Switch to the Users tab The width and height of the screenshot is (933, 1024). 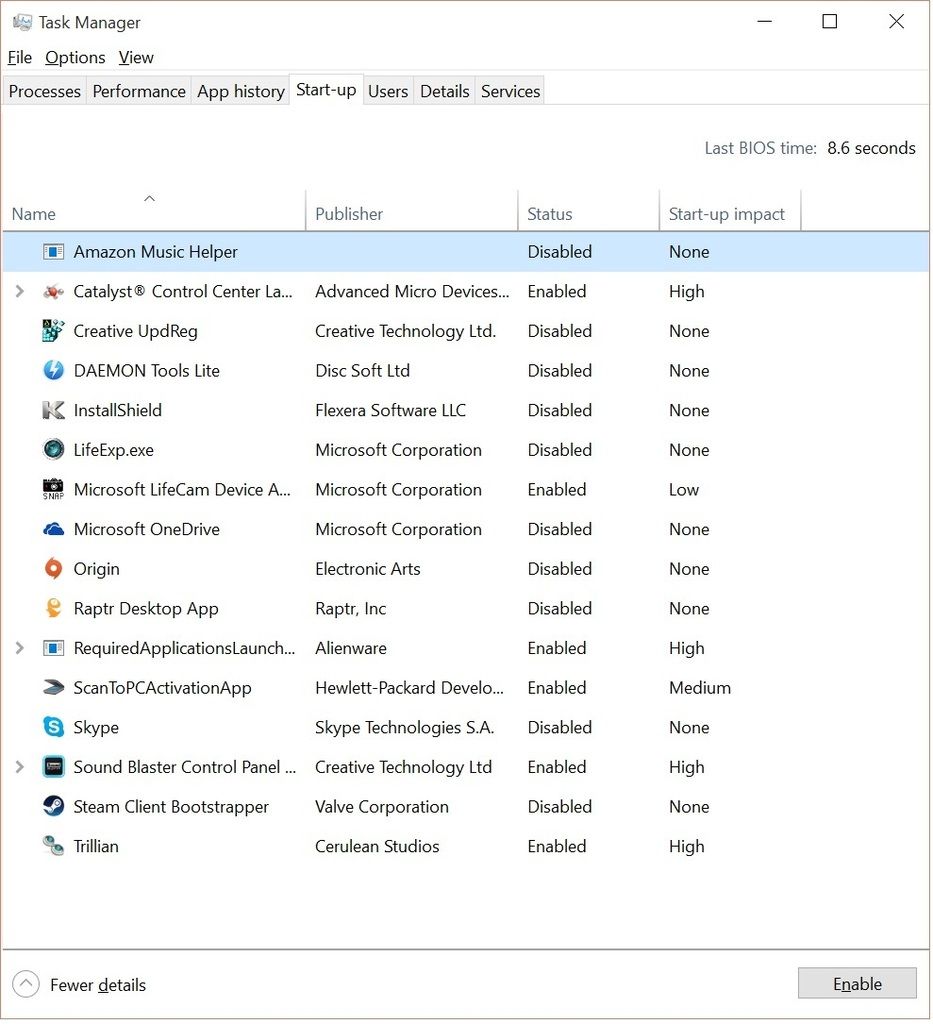(388, 91)
